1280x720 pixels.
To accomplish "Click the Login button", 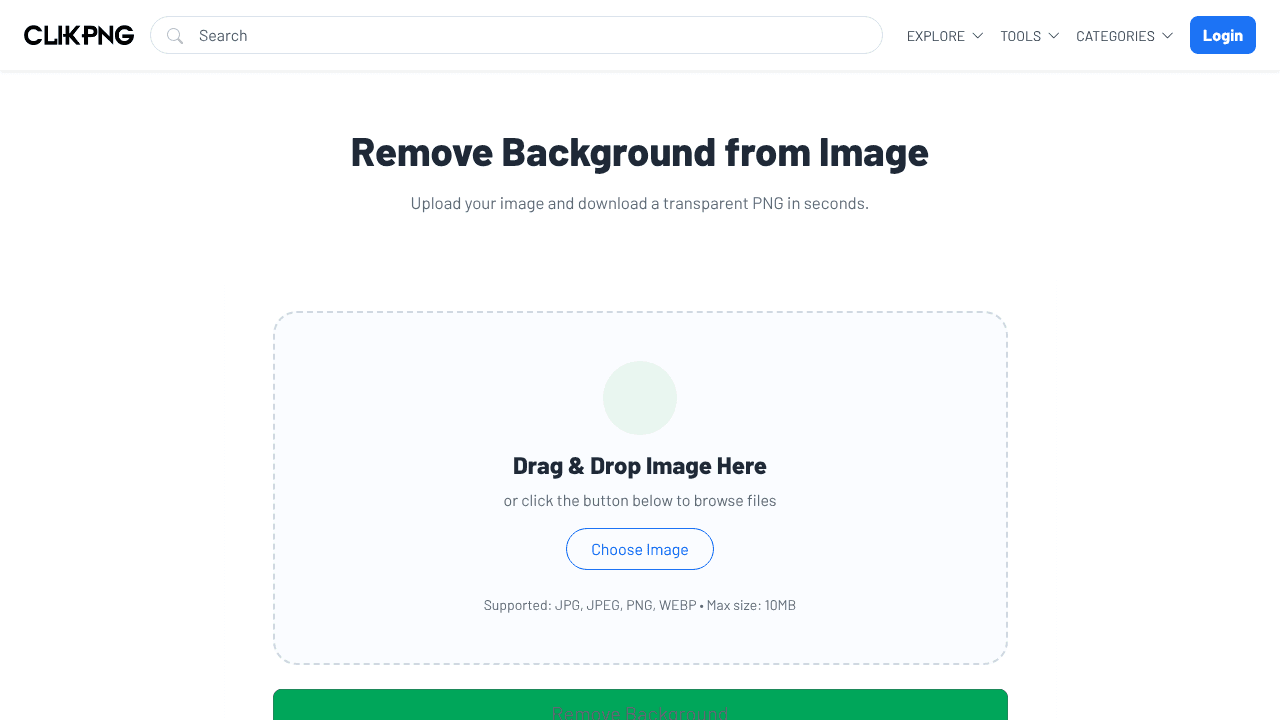I will pos(1223,35).
